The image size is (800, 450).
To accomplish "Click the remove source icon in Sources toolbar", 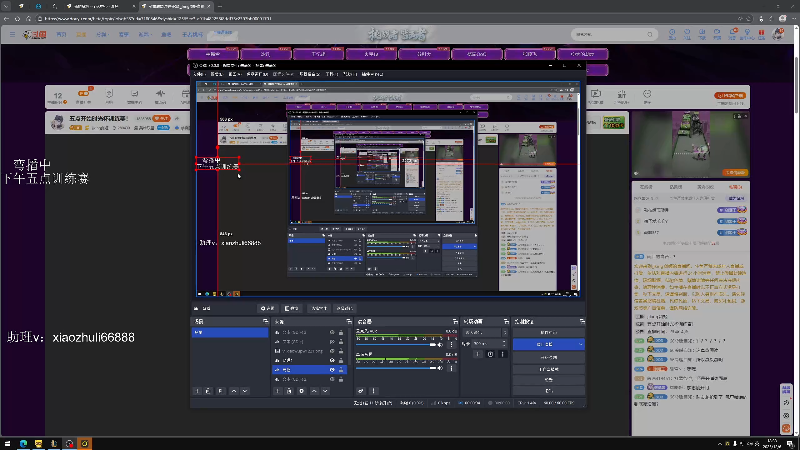I will point(290,390).
